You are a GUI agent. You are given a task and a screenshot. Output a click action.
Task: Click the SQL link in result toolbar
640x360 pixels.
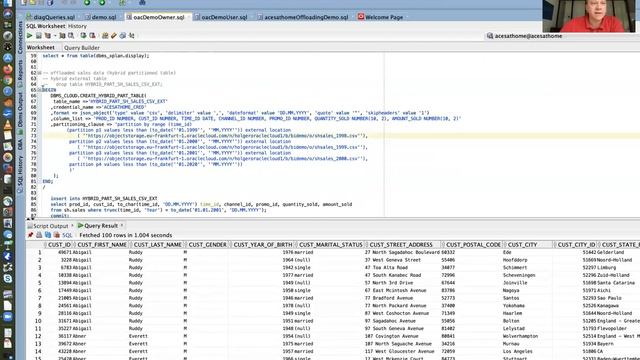point(67,236)
